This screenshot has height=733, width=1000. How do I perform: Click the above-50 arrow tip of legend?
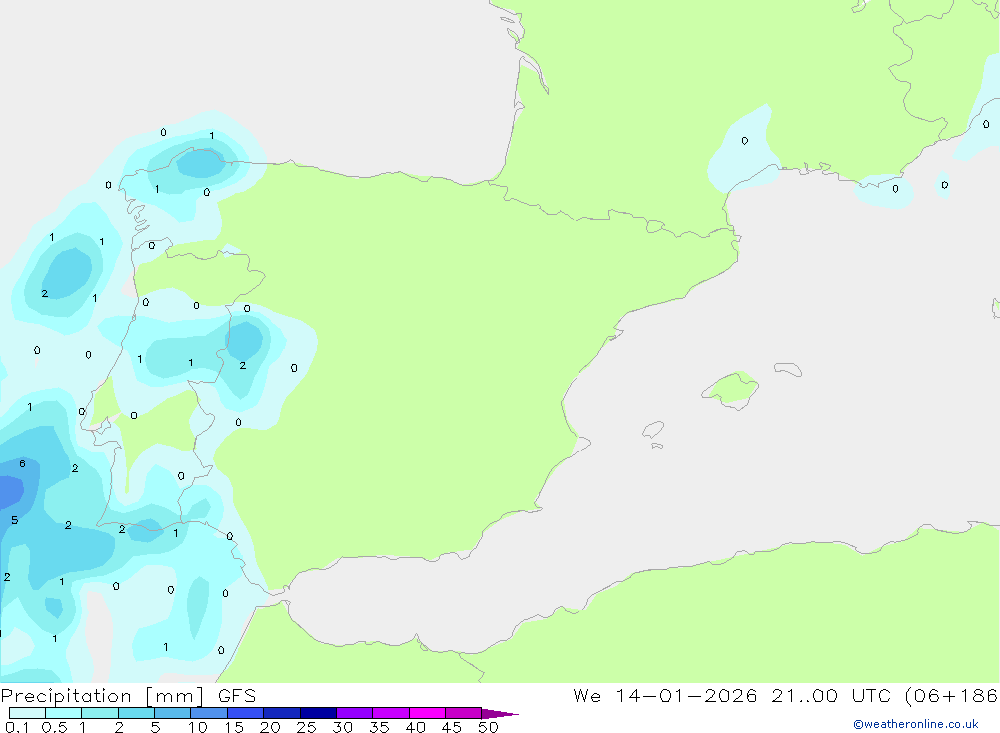pyautogui.click(x=499, y=713)
